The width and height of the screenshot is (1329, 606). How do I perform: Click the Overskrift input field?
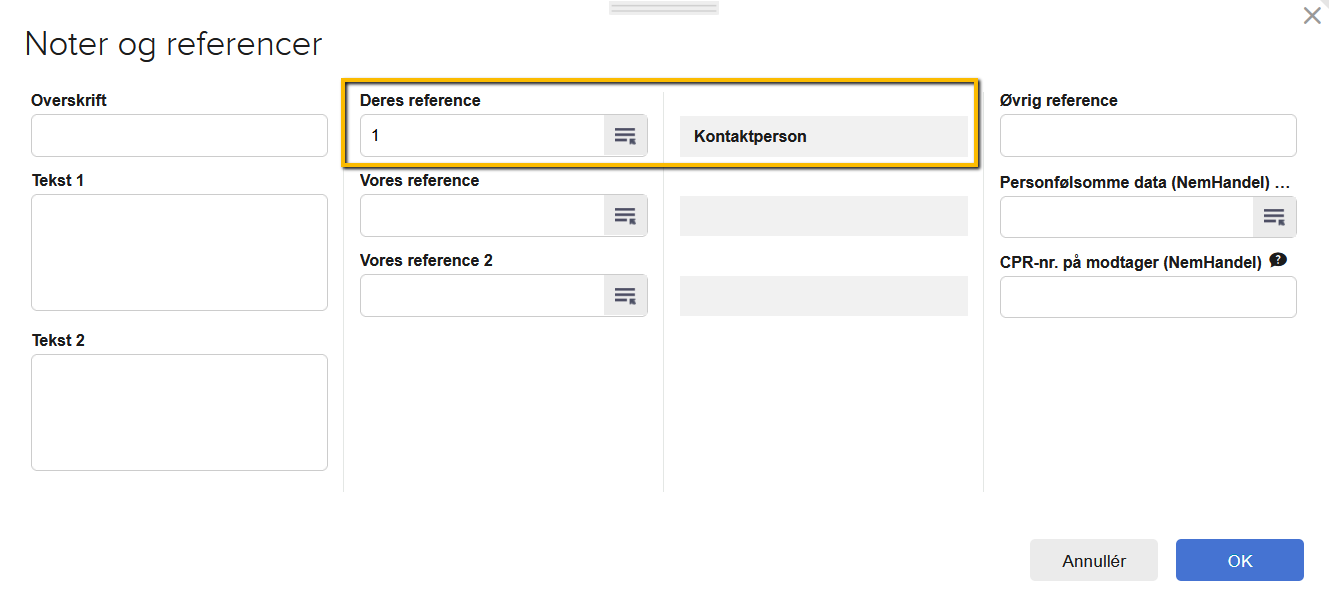point(179,136)
